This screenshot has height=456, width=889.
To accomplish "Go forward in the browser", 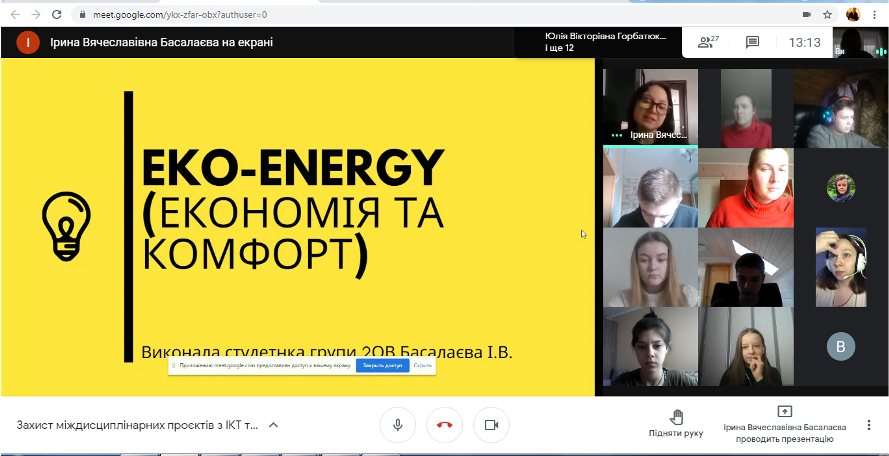I will (36, 15).
